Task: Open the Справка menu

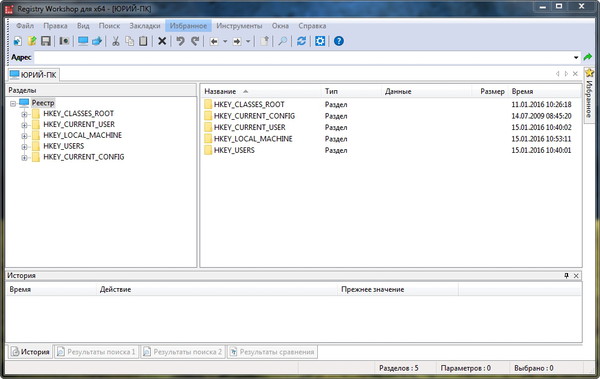Action: [312, 26]
